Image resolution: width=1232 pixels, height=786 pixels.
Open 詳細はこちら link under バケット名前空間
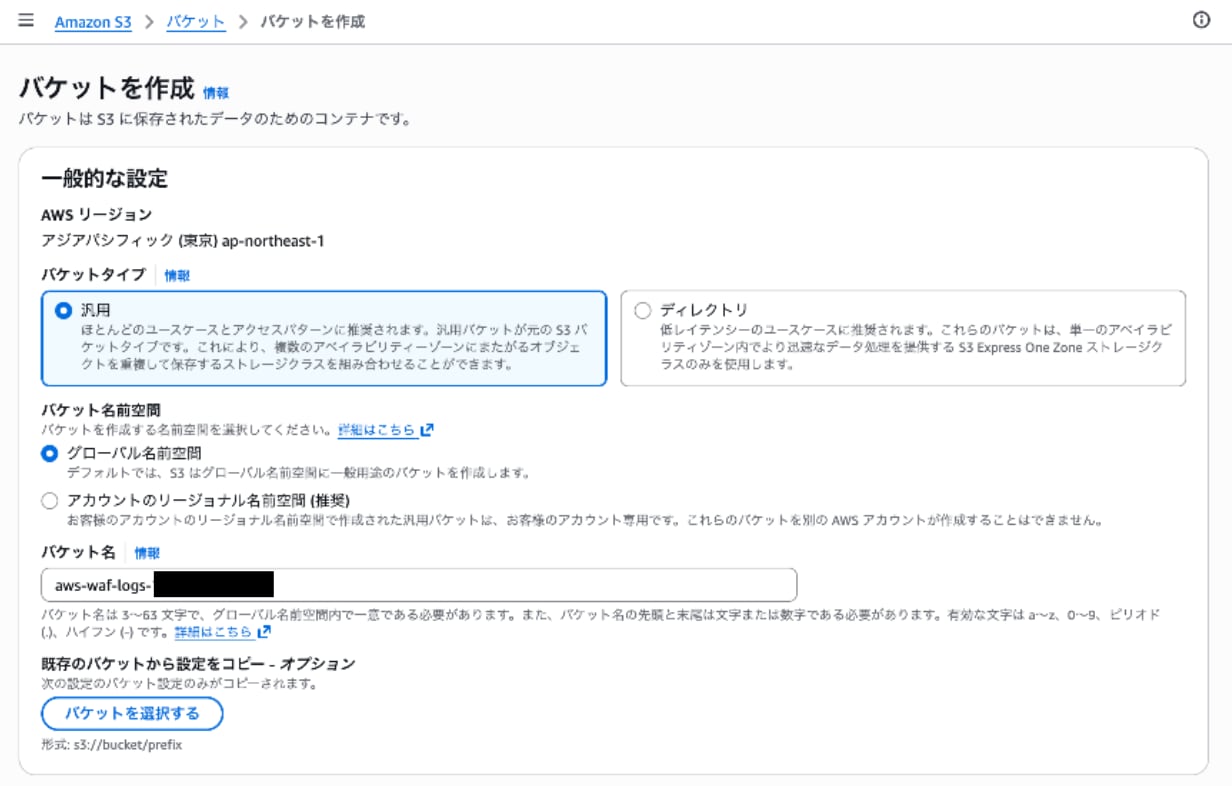(x=376, y=430)
